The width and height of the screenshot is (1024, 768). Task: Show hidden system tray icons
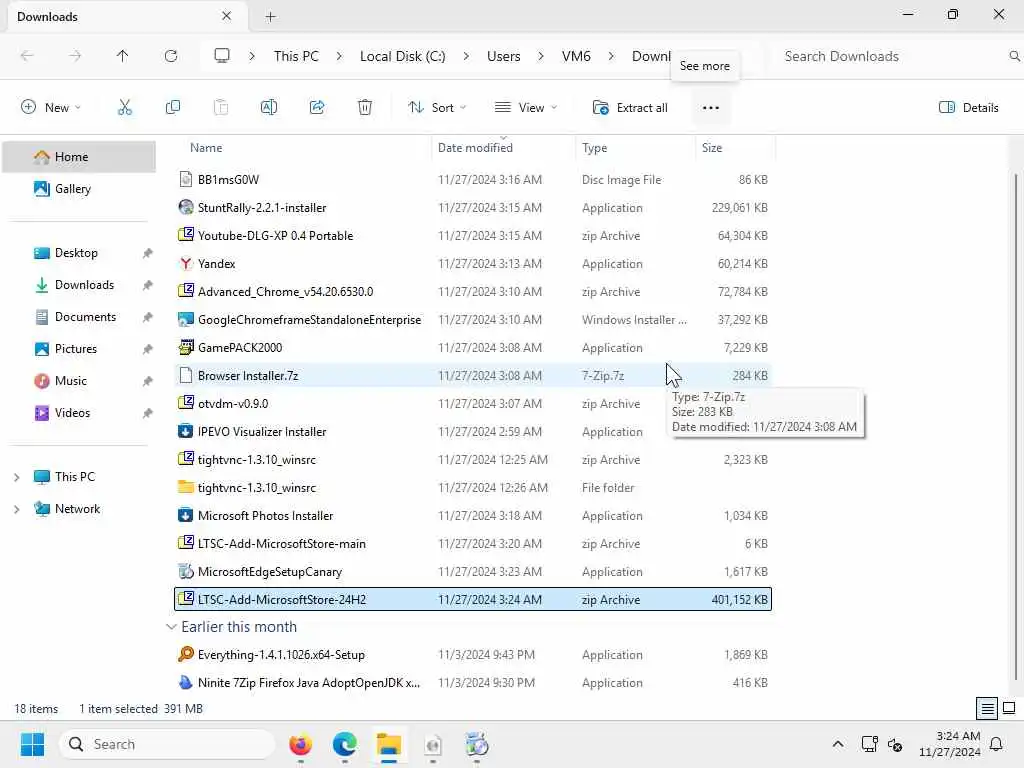(x=838, y=744)
